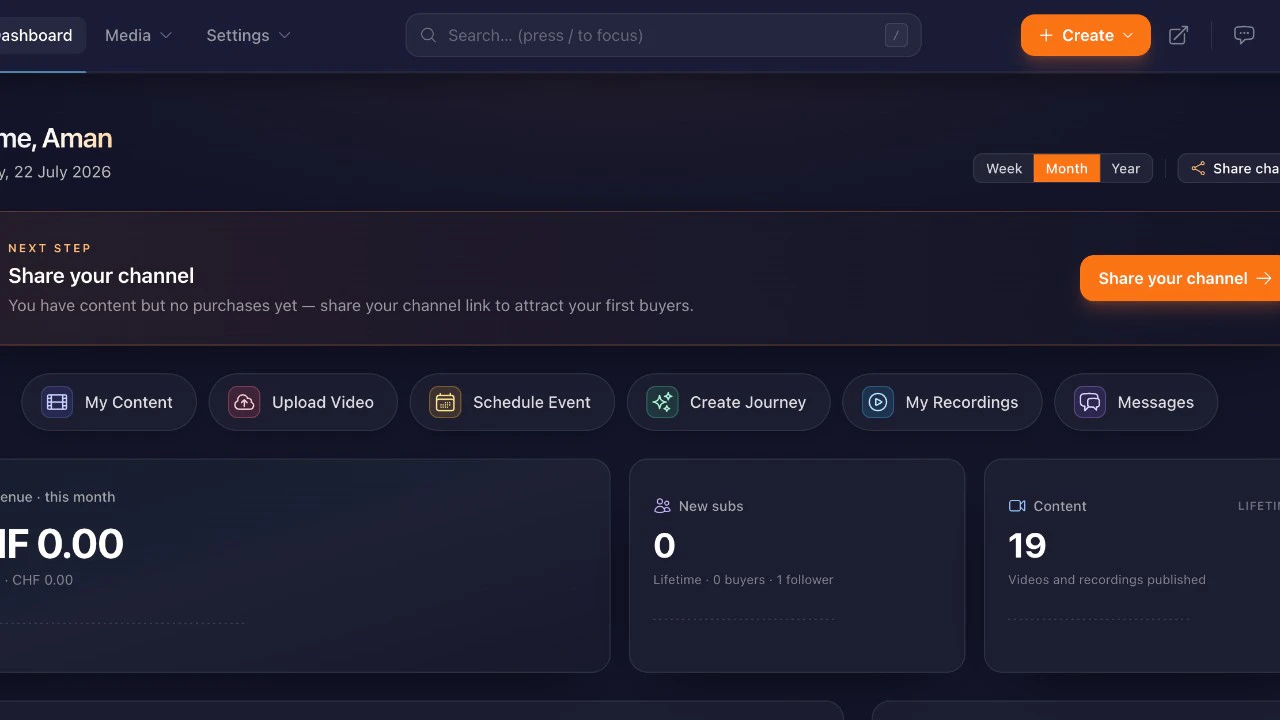Viewport: 1280px width, 720px height.
Task: Expand the Media menu dropdown
Action: (139, 35)
